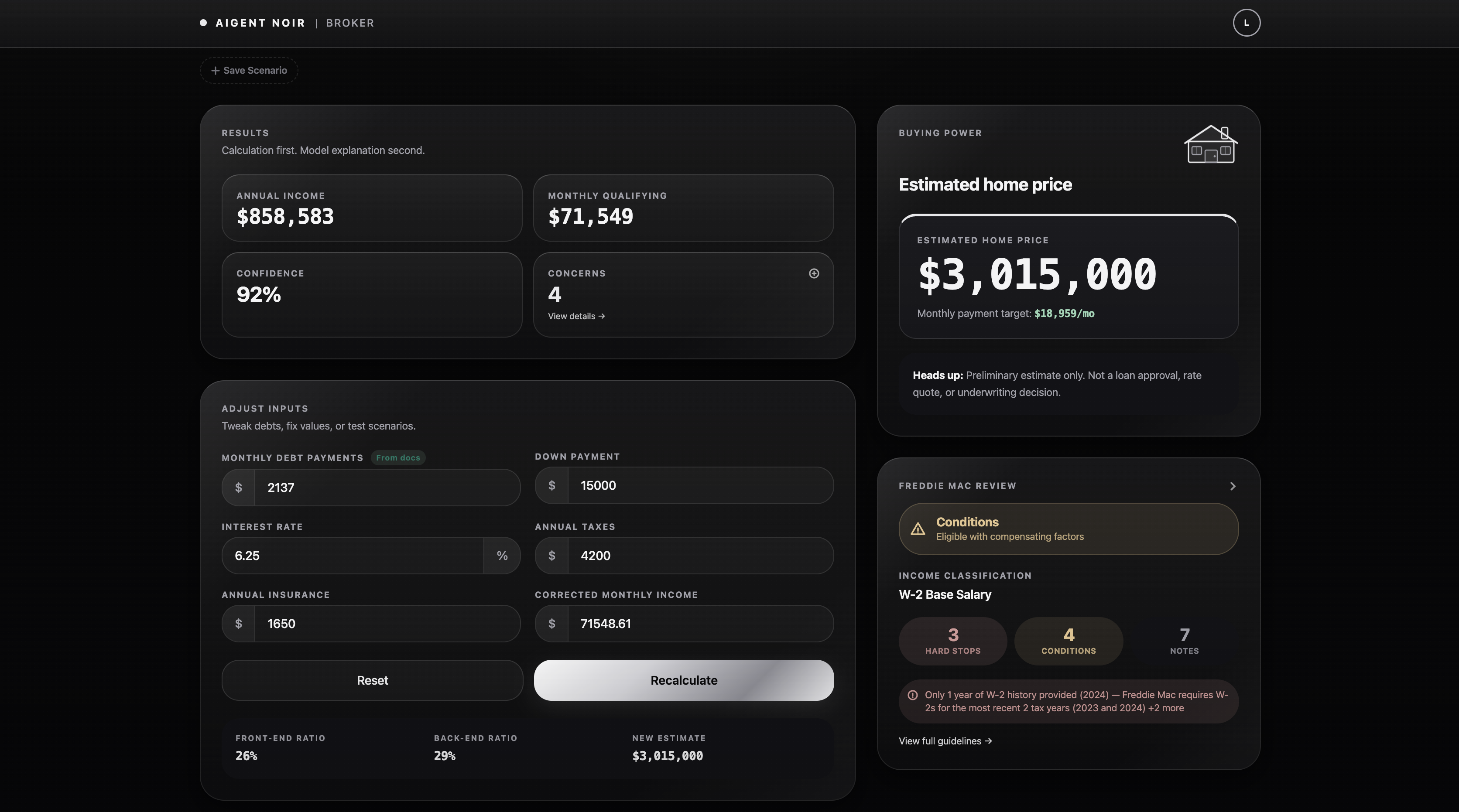Click the Corrected Monthly Income input field
The height and width of the screenshot is (812, 1459).
coord(697,624)
